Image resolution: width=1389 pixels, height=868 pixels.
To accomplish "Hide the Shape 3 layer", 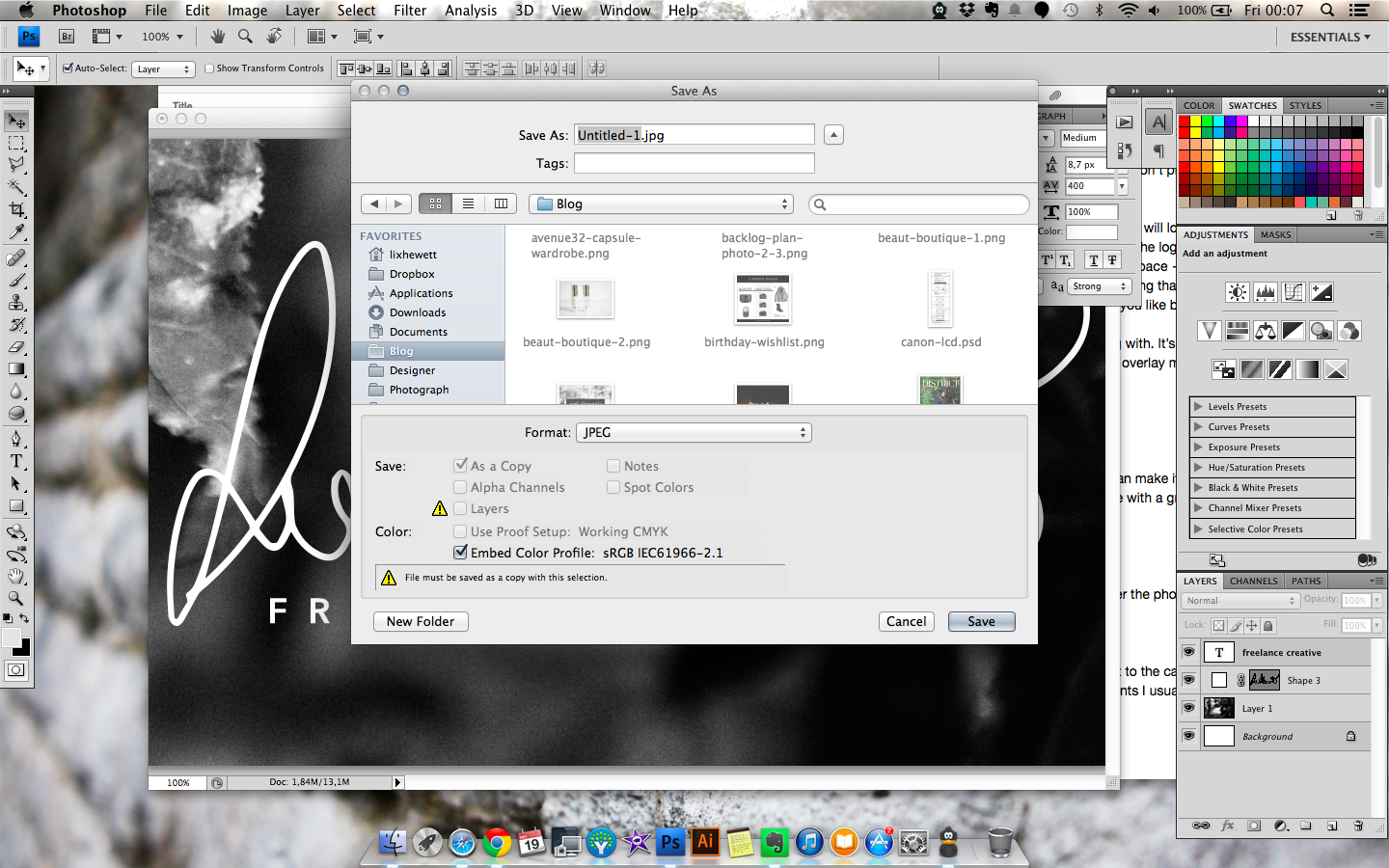I will 1188,680.
